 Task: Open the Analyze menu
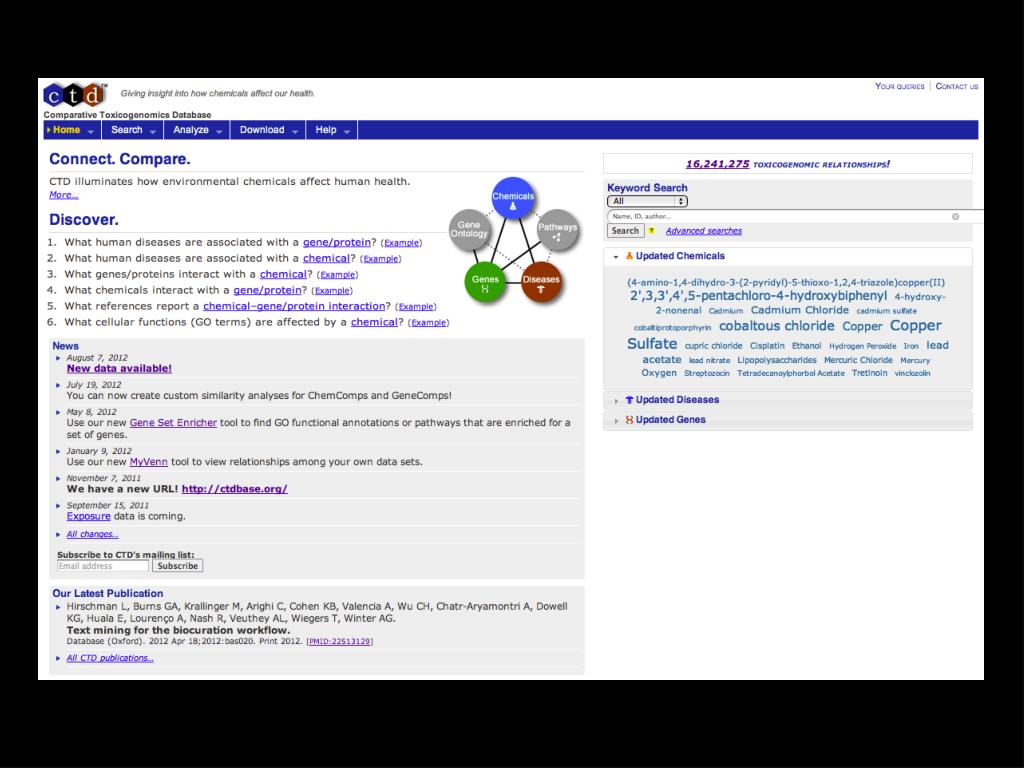coord(197,130)
